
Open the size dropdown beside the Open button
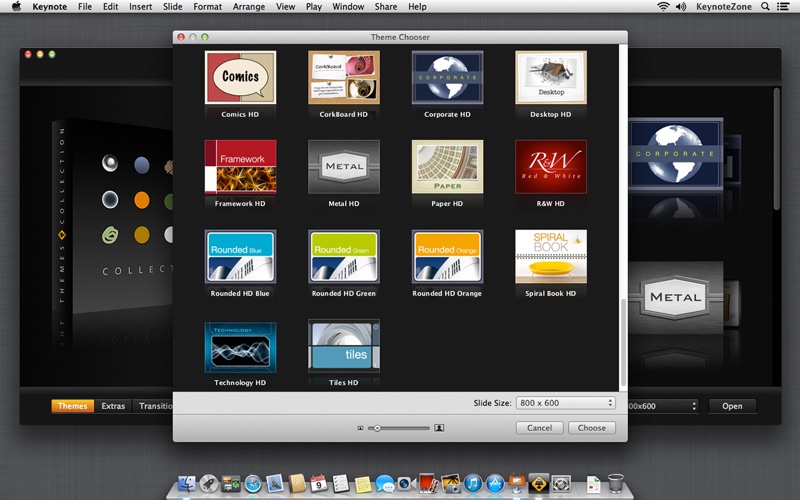click(x=663, y=406)
